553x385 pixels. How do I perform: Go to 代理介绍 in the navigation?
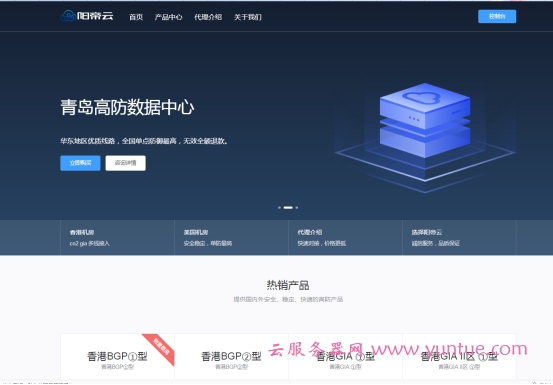tap(208, 17)
